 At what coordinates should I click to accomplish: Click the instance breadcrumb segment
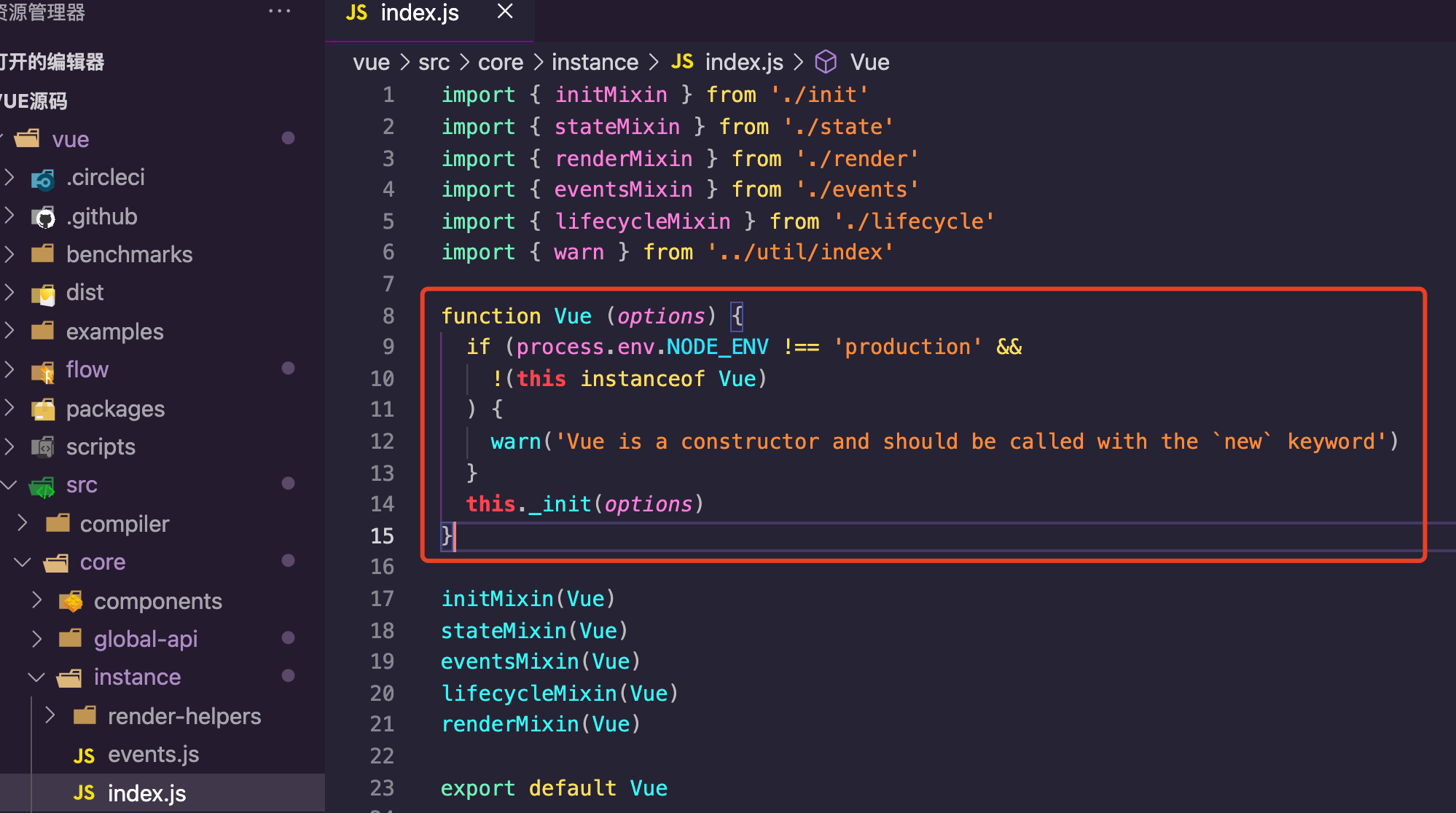pos(595,63)
